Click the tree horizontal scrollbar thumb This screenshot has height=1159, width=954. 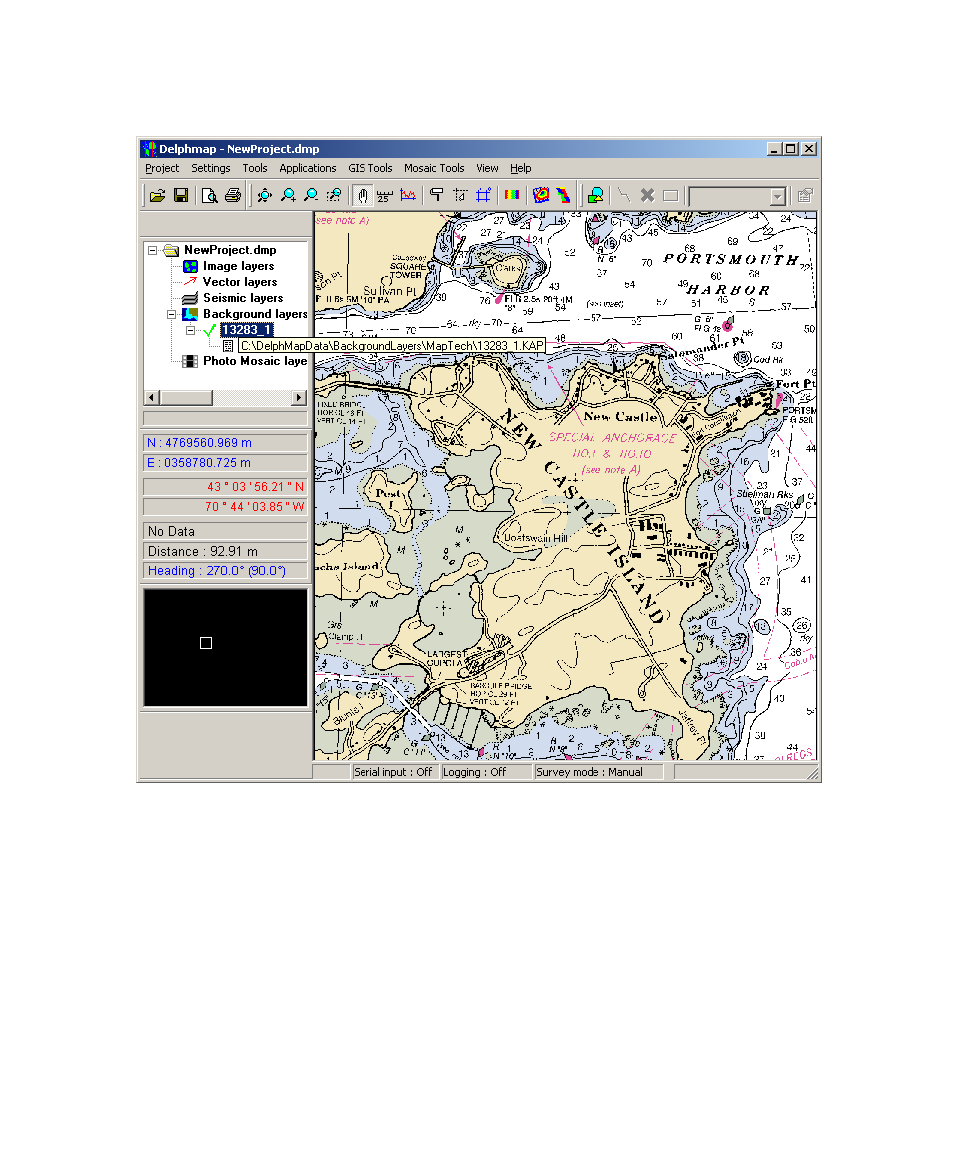186,398
